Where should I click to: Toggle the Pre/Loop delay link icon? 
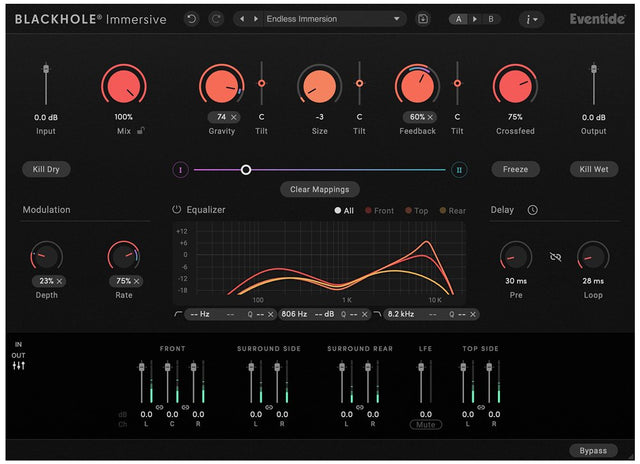556,257
